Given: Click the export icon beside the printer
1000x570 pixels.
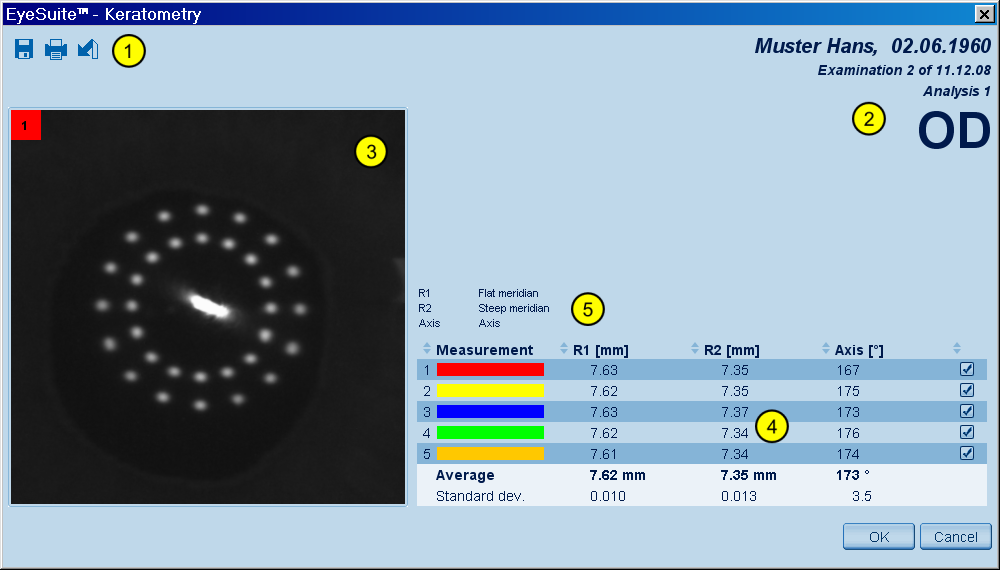Looking at the screenshot, I should point(88,49).
